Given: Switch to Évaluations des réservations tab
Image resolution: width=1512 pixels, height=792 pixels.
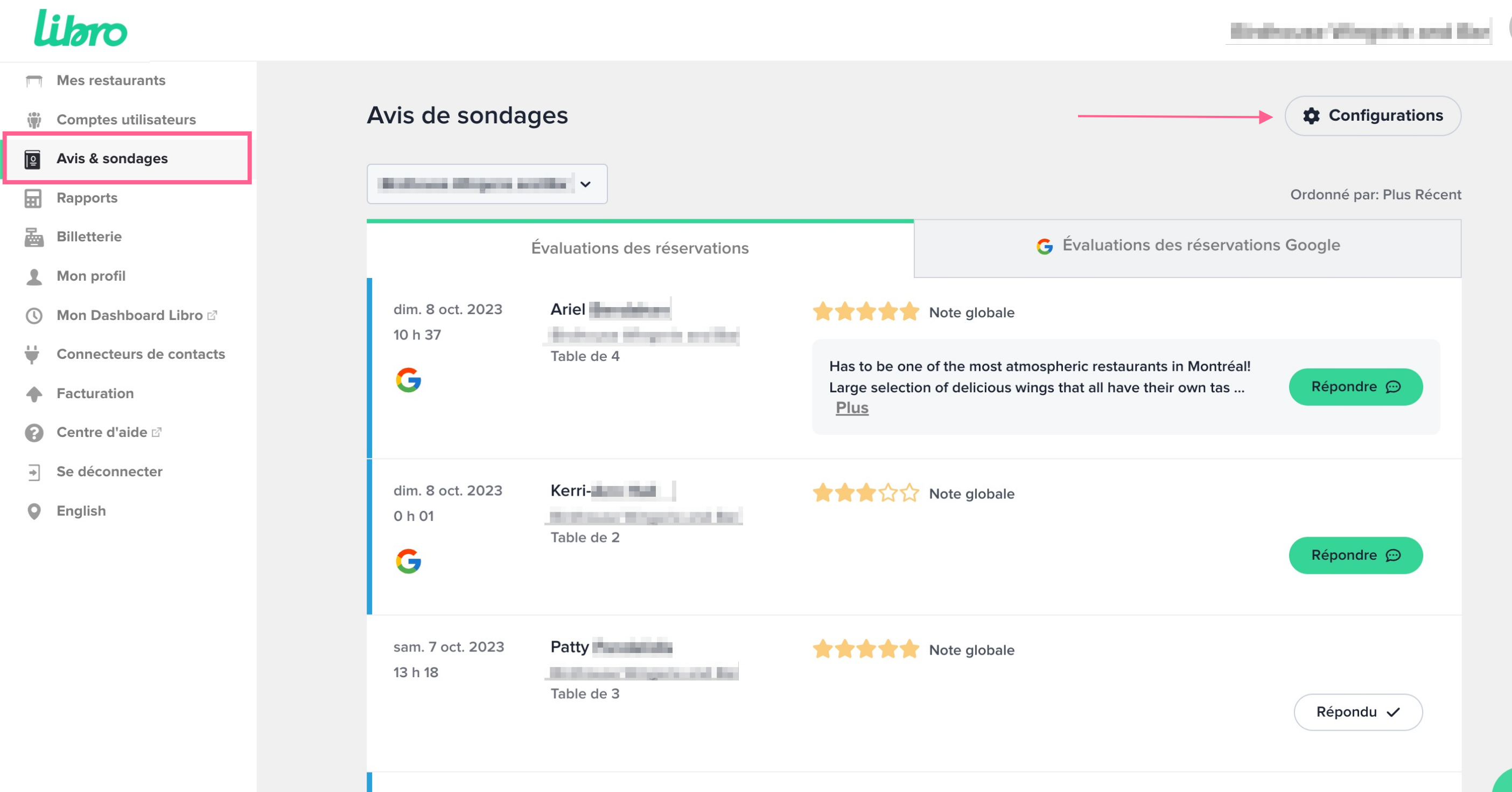Looking at the screenshot, I should click(639, 248).
